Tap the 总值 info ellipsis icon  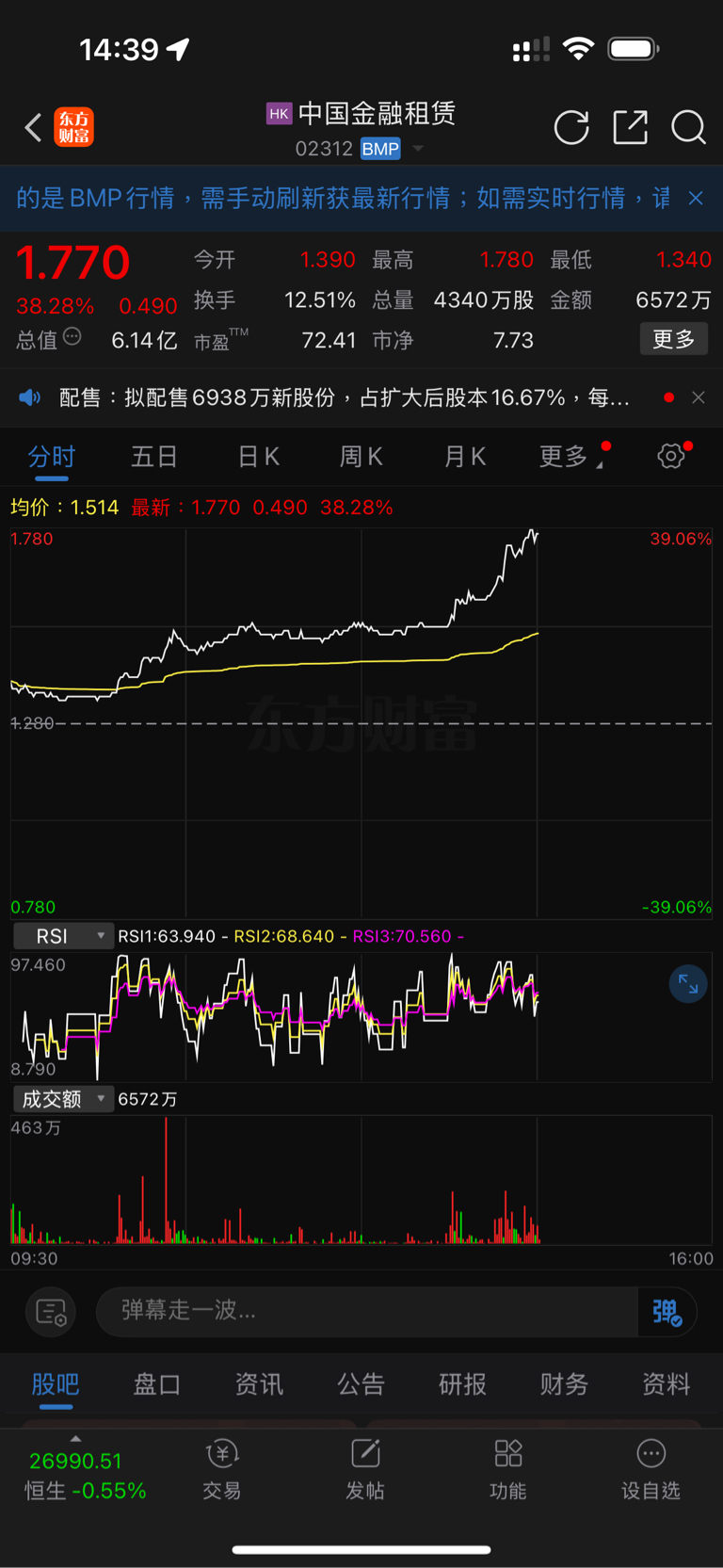coord(72,337)
